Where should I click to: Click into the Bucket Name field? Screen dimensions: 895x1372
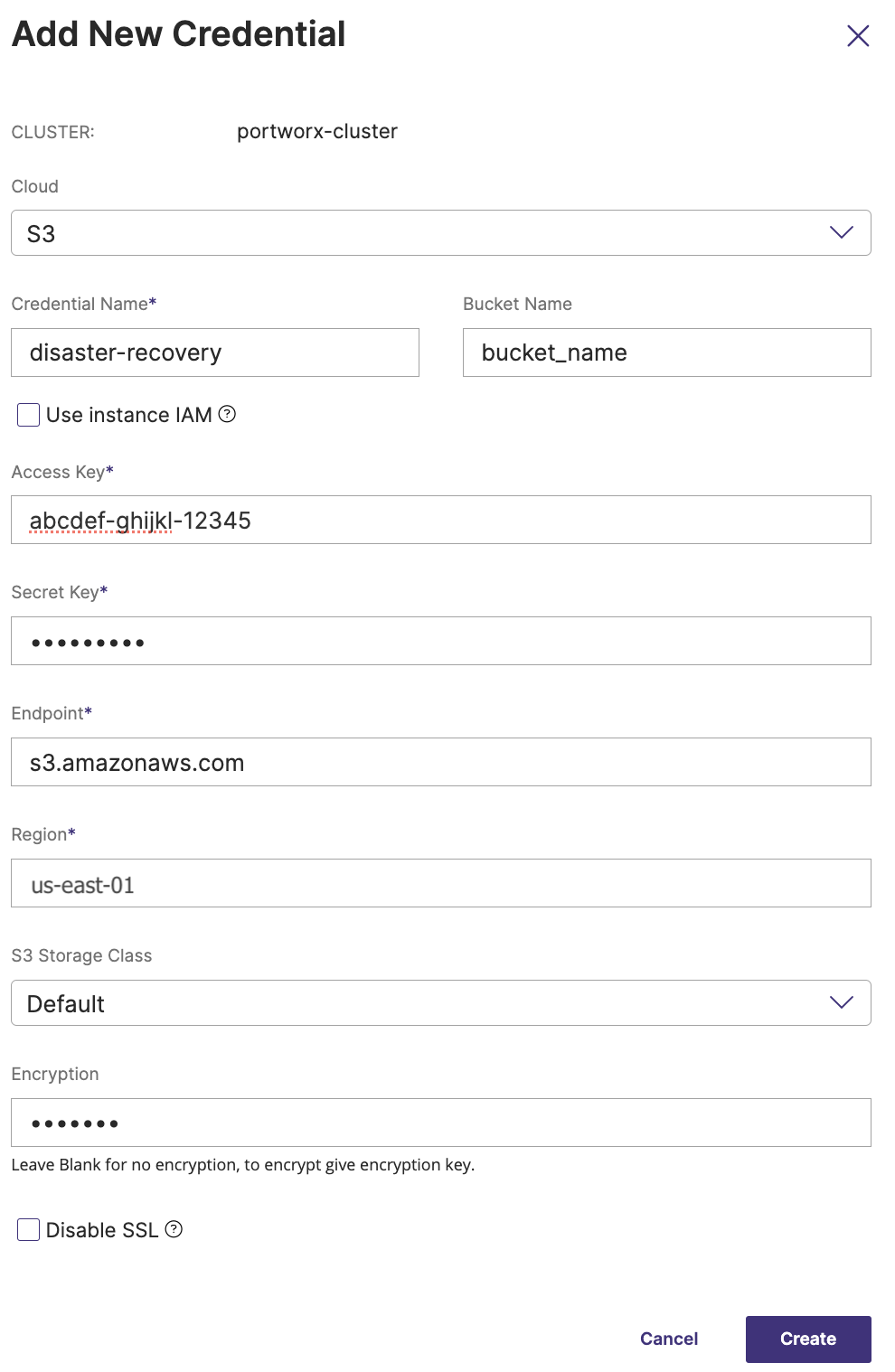[666, 352]
